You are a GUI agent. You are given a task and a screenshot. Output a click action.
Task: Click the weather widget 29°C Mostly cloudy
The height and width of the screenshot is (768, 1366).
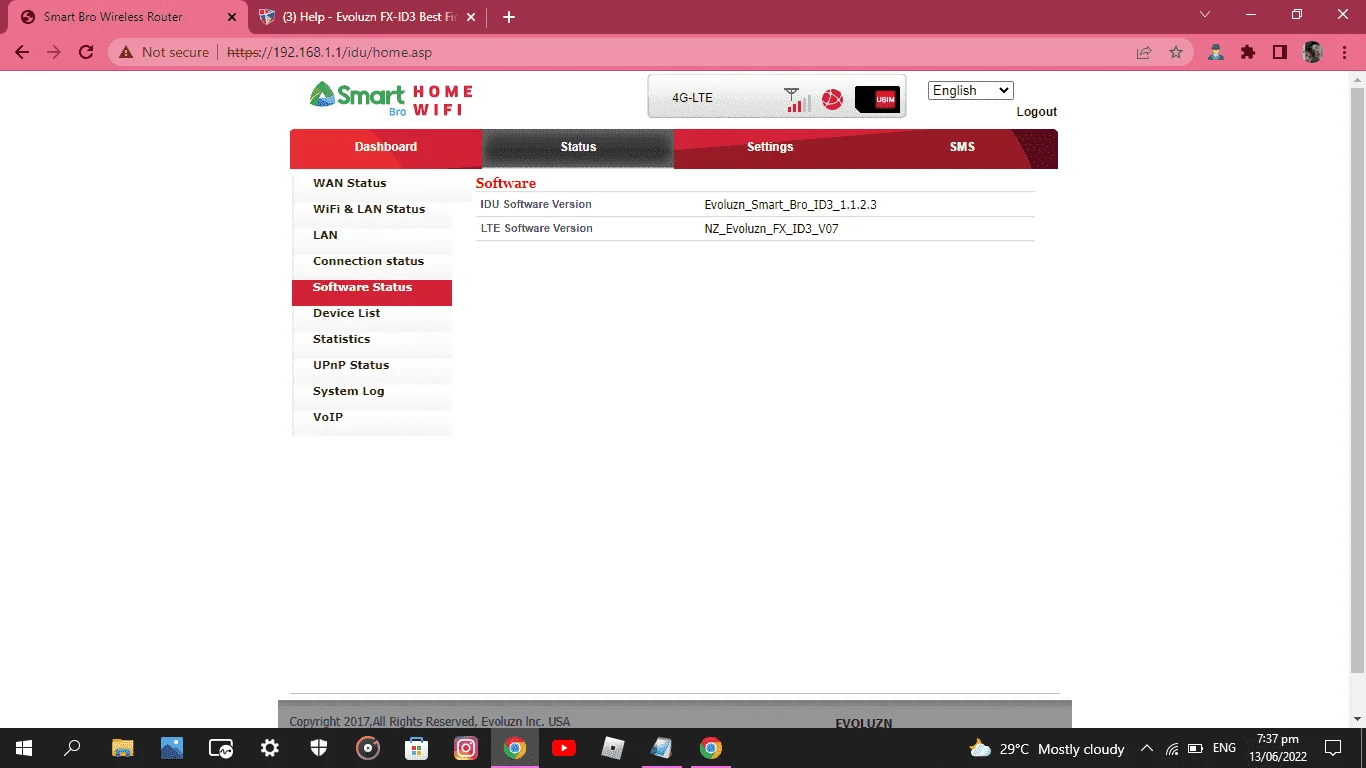coord(1047,749)
